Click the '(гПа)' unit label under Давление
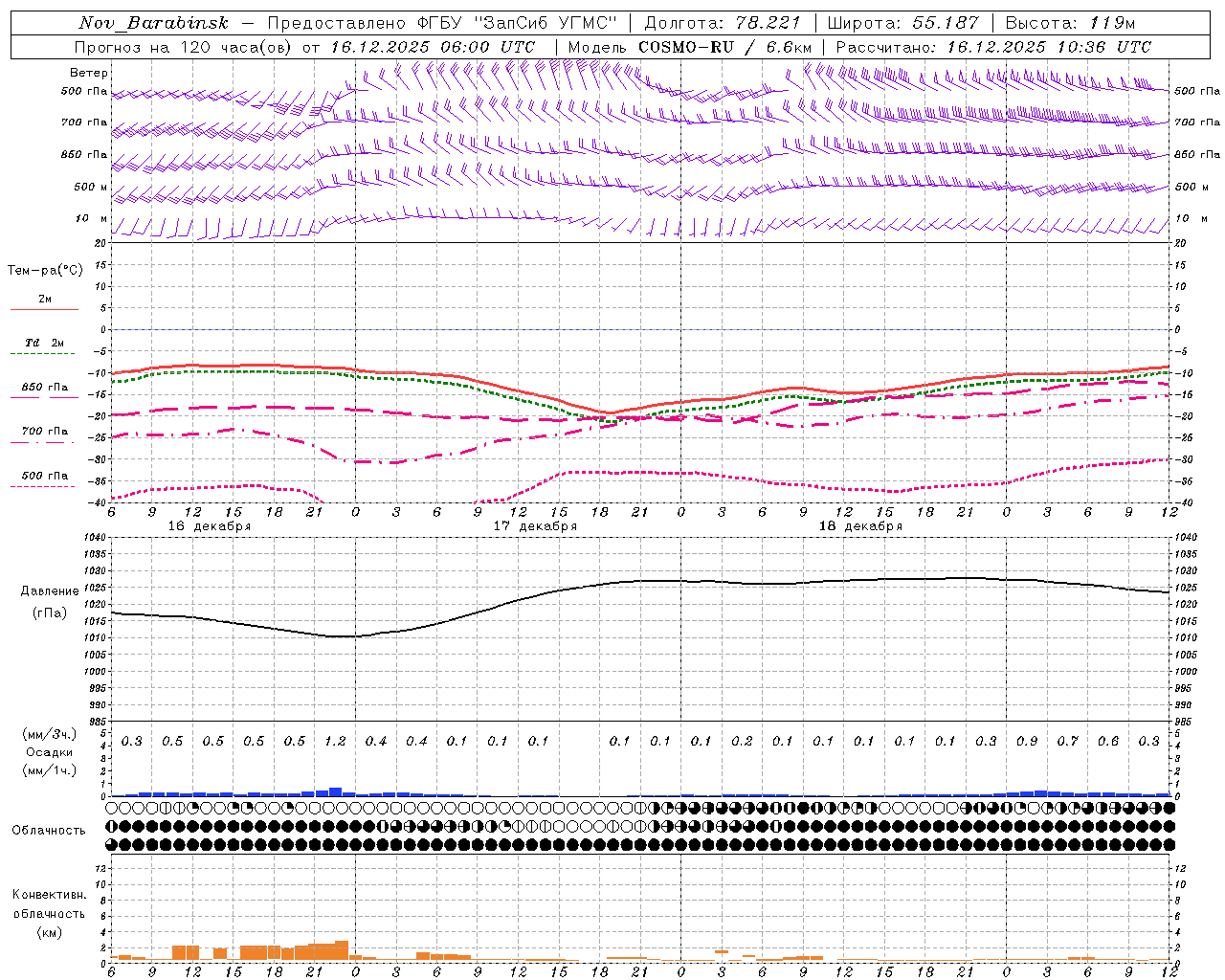The image size is (1225, 980). [x=50, y=612]
